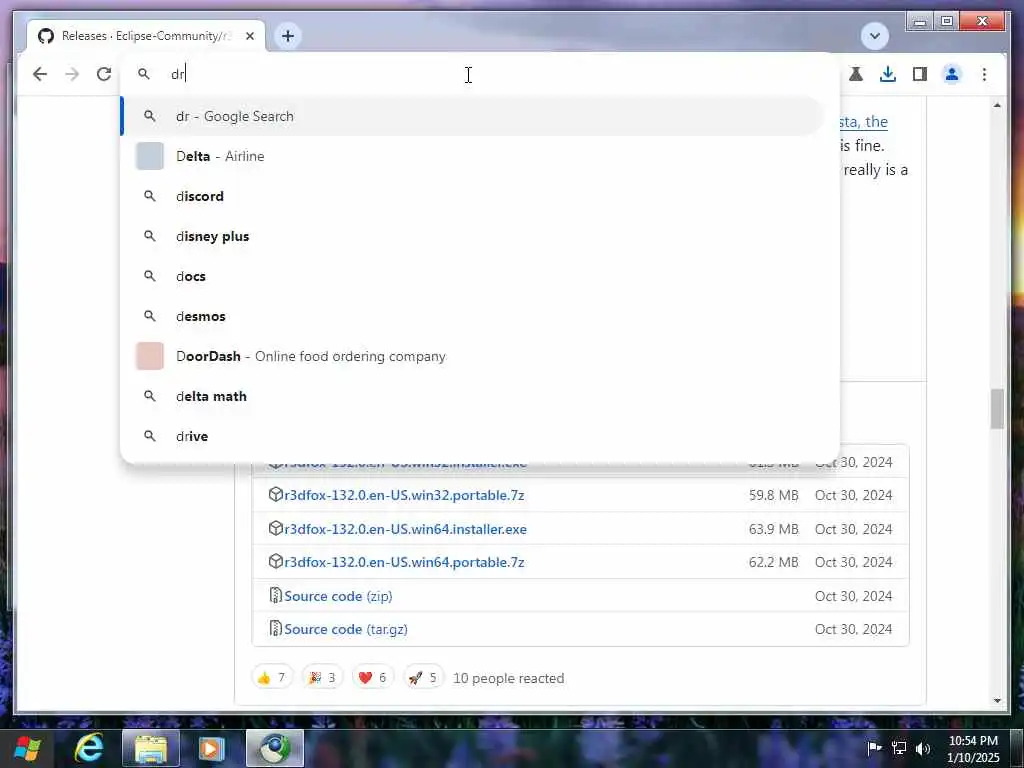
Task: Choose the Delta Airline suggestion
Action: 472,156
